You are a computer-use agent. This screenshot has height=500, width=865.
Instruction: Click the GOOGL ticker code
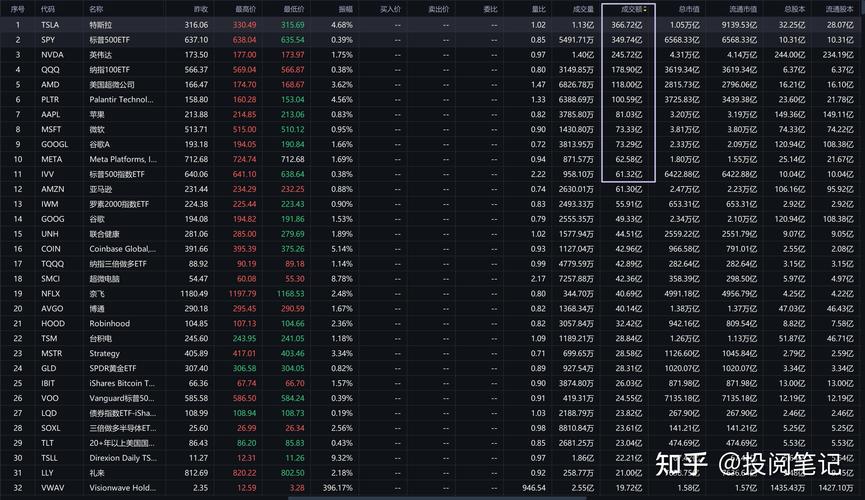pyautogui.click(x=54, y=144)
